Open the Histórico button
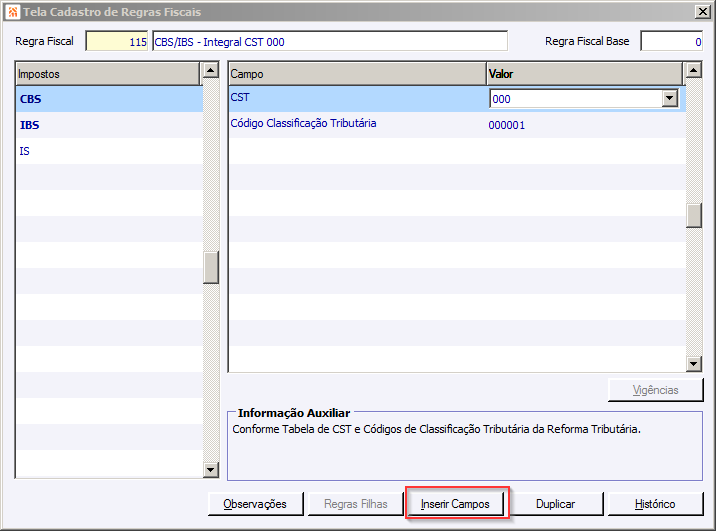716x531 pixels. (655, 504)
